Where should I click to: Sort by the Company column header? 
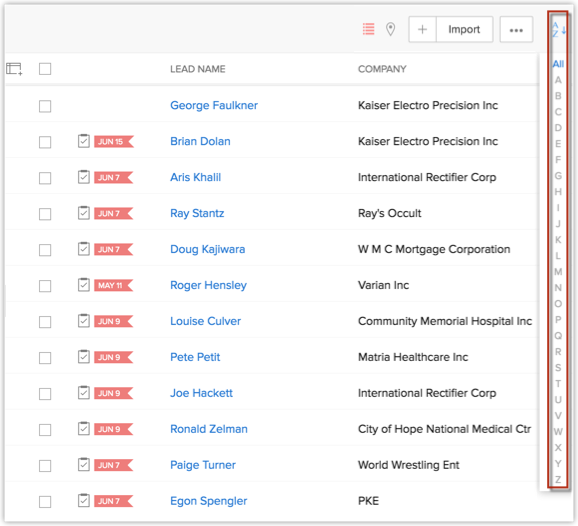point(382,69)
